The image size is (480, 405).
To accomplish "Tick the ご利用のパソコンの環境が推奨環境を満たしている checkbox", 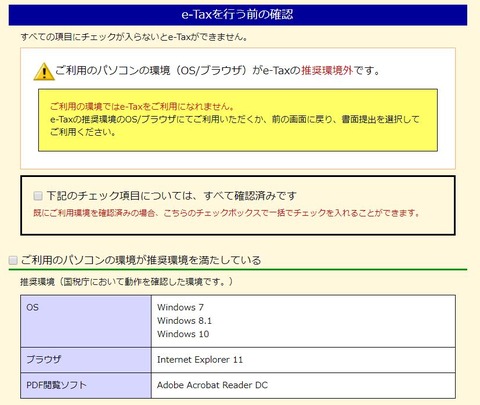I will (x=13, y=260).
